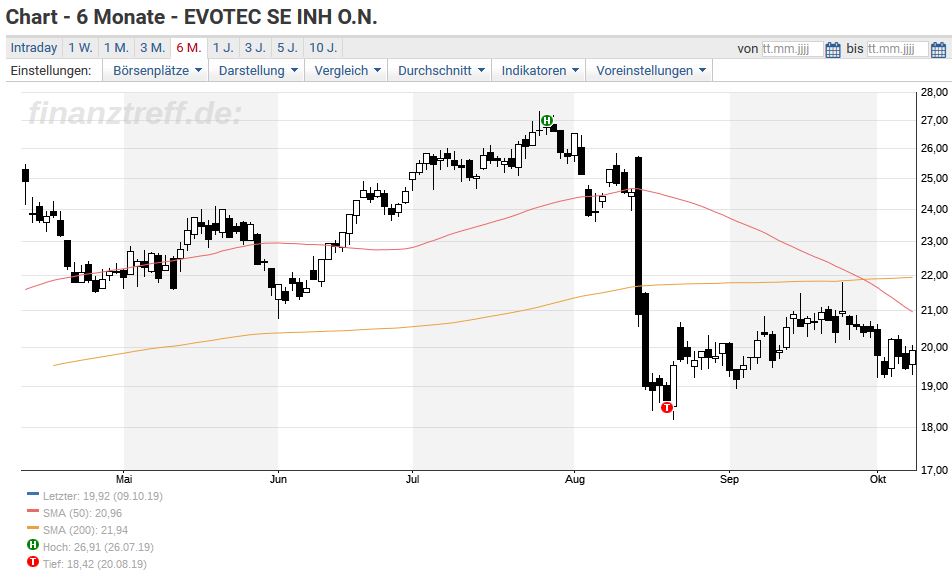
Task: Click legend text 'SMA (50): 20,96'
Action: point(82,513)
